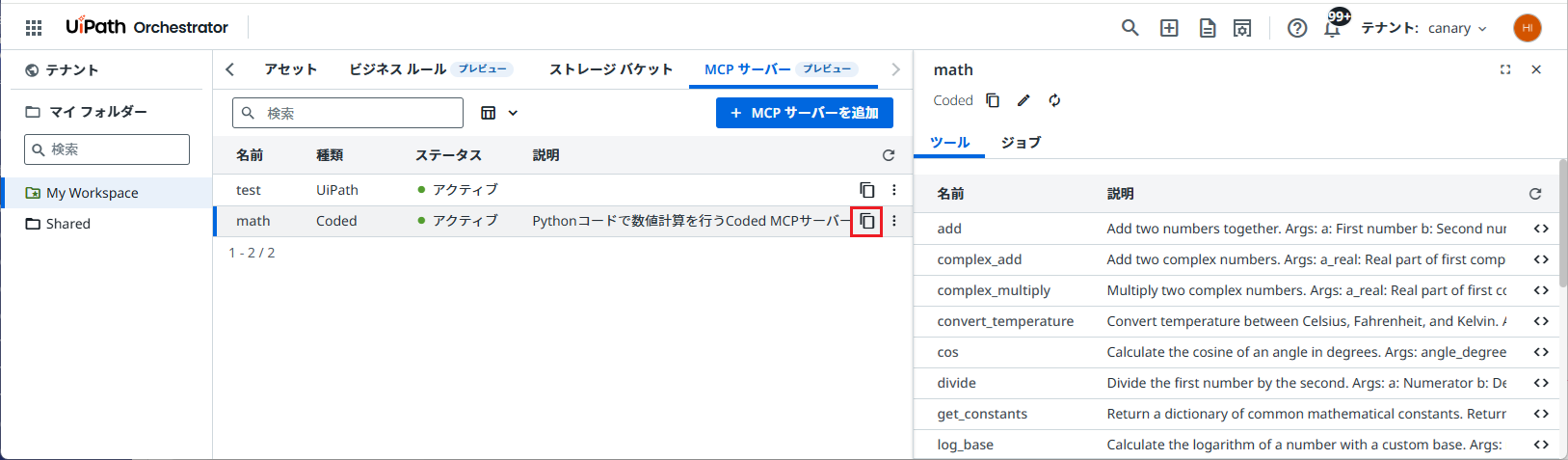Switch to the ツール tab
The width and height of the screenshot is (1568, 460).
[949, 142]
